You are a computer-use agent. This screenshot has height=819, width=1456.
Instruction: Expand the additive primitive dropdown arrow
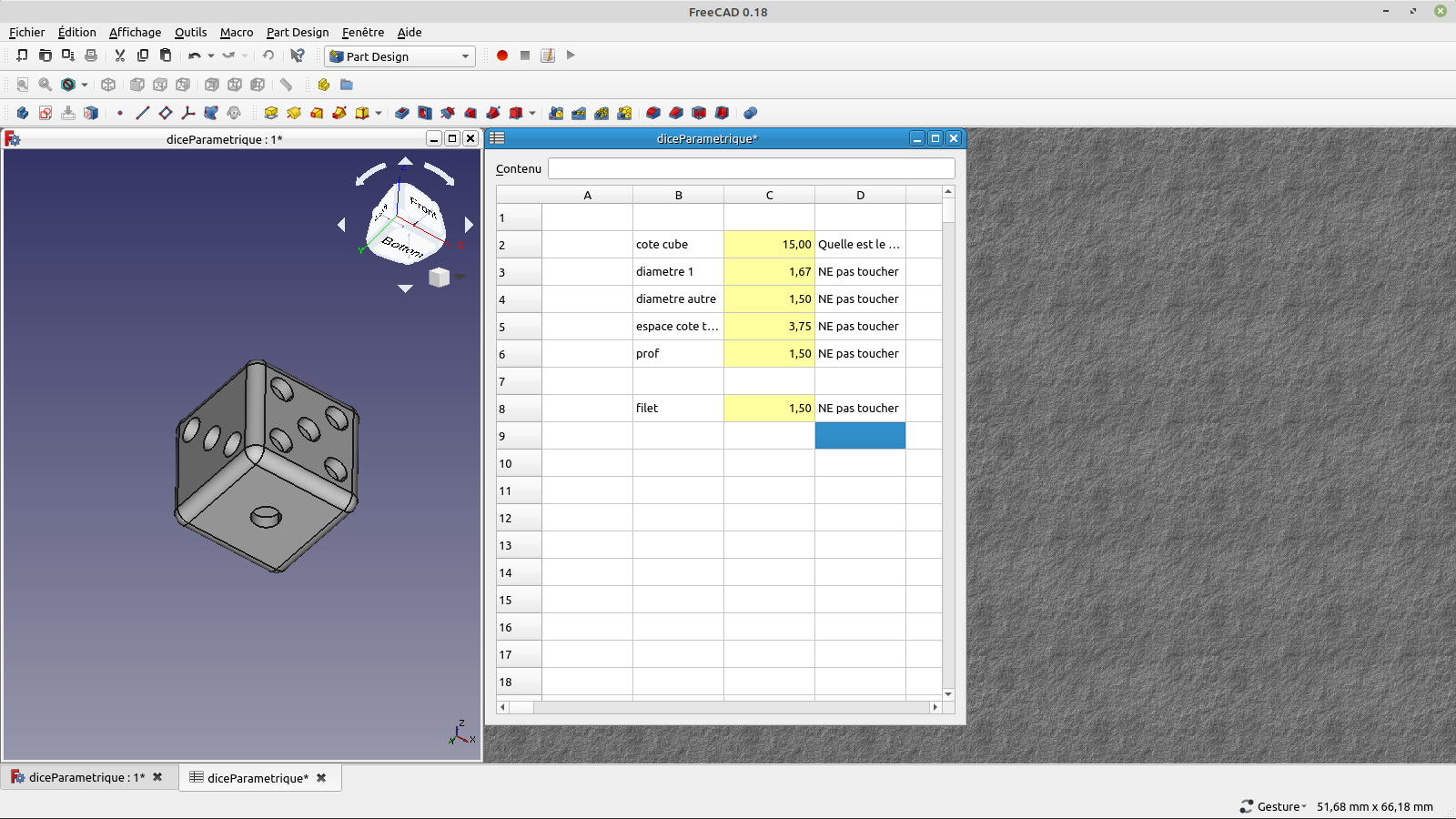379,114
